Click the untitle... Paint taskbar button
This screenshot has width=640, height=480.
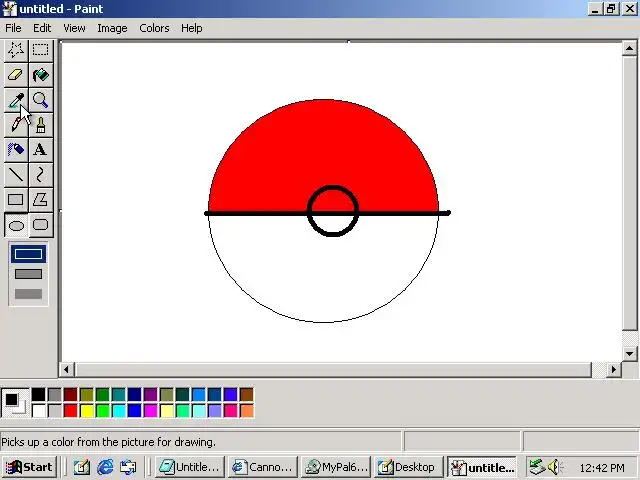[x=482, y=467]
